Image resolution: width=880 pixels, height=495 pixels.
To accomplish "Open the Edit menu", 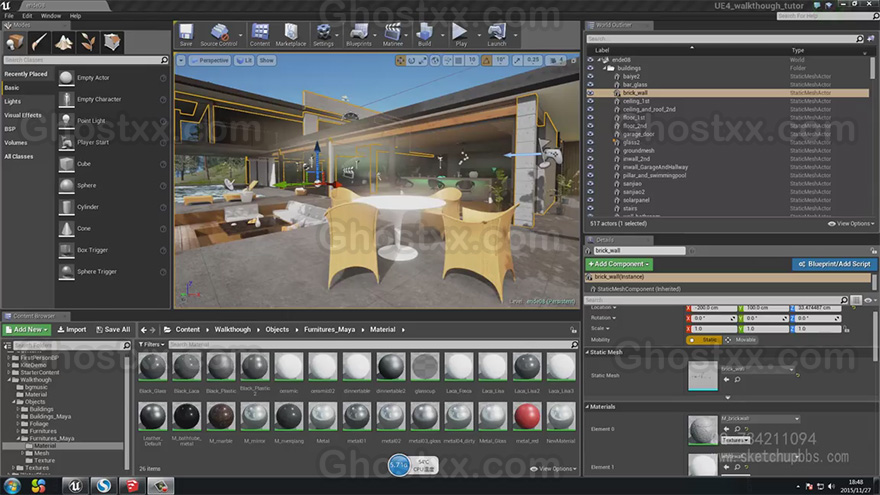I will 27,16.
